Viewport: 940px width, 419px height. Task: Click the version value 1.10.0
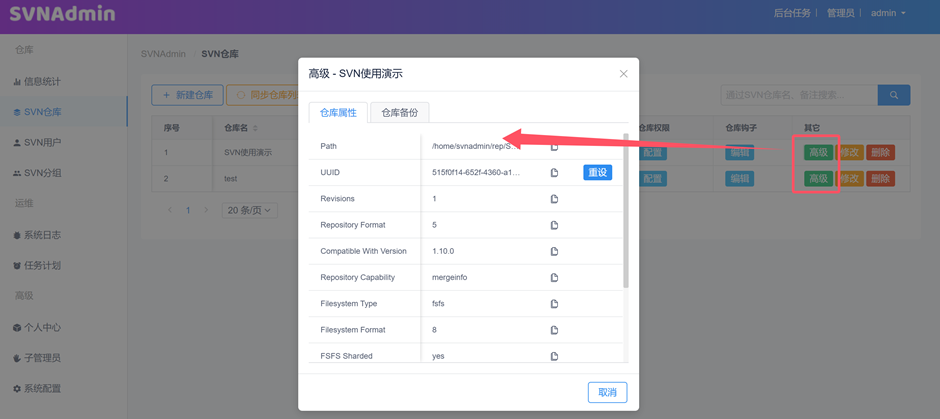[x=443, y=251]
